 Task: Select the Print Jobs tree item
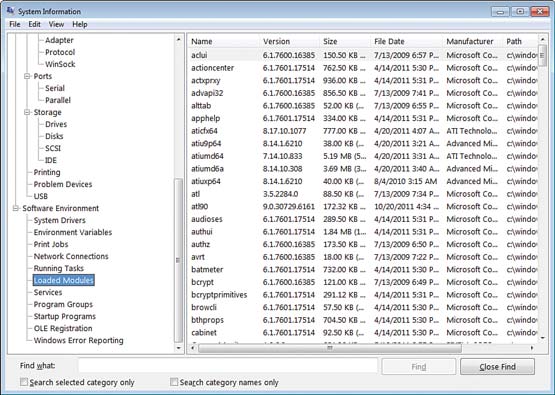[x=51, y=244]
